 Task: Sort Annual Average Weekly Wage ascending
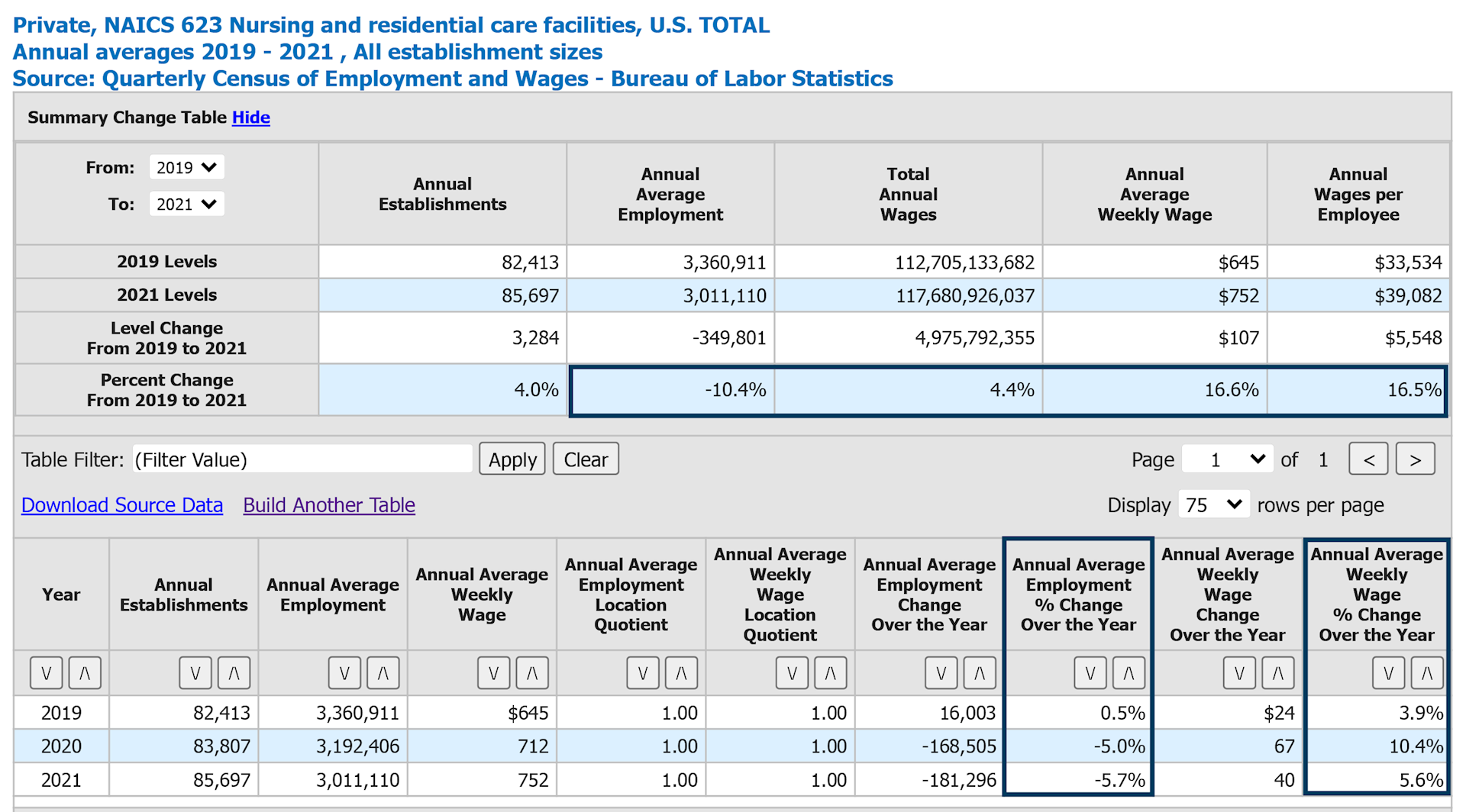[x=532, y=672]
